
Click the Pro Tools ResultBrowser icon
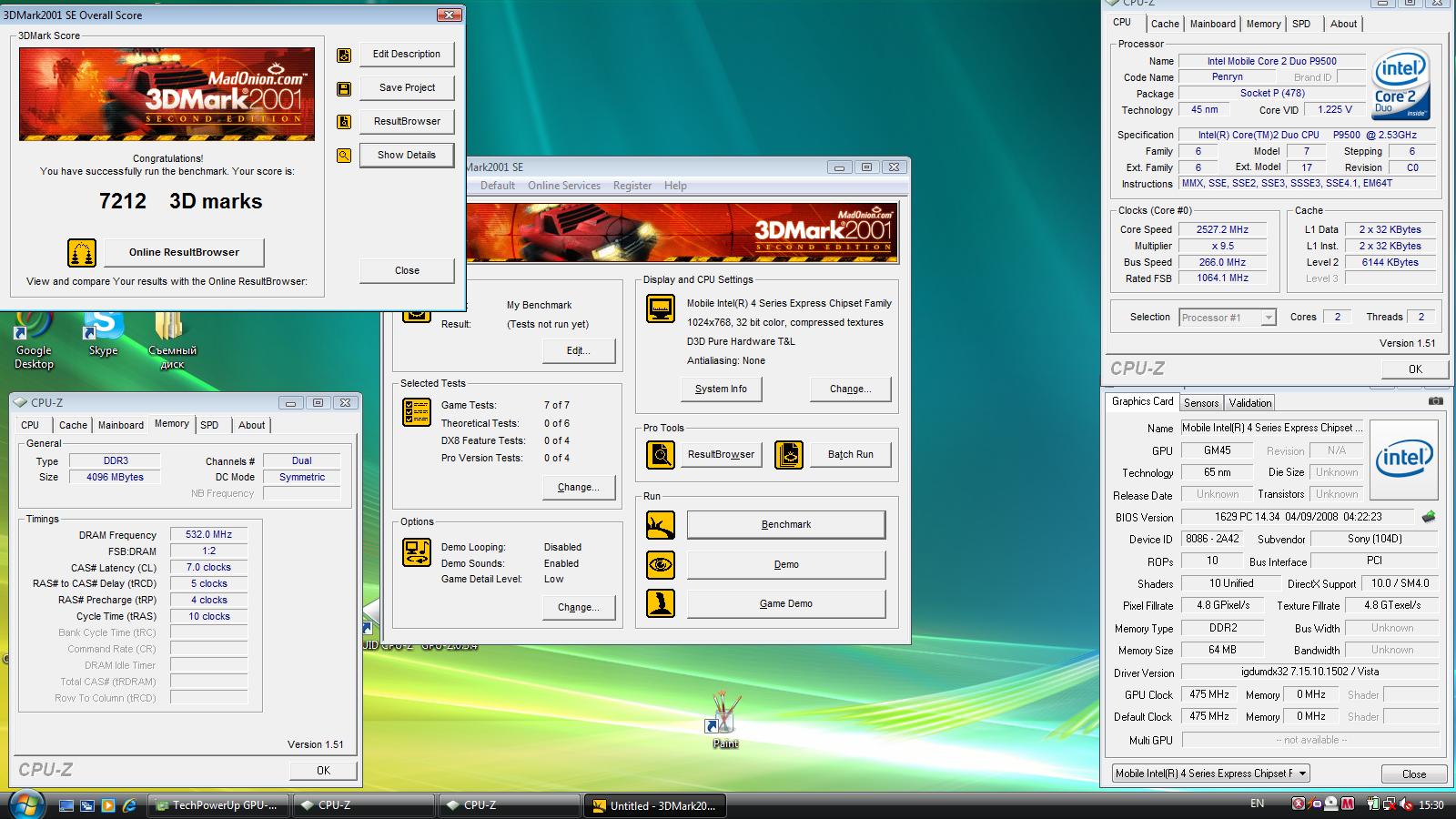click(661, 454)
